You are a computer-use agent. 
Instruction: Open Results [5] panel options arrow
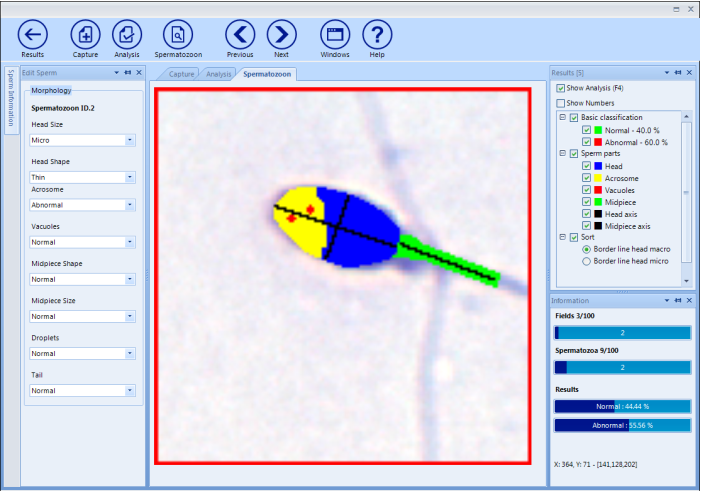667,72
